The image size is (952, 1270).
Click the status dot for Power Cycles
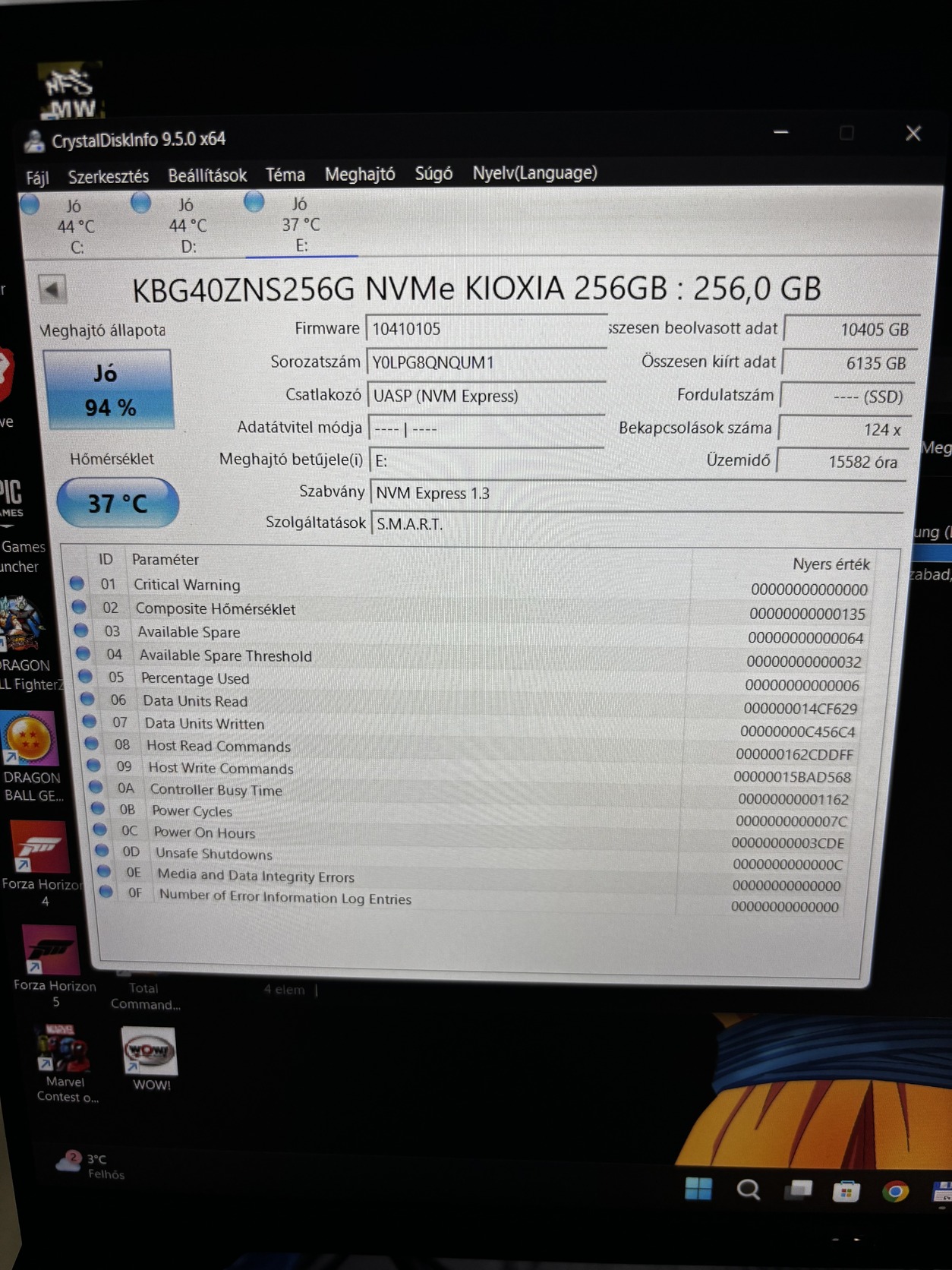[x=98, y=808]
